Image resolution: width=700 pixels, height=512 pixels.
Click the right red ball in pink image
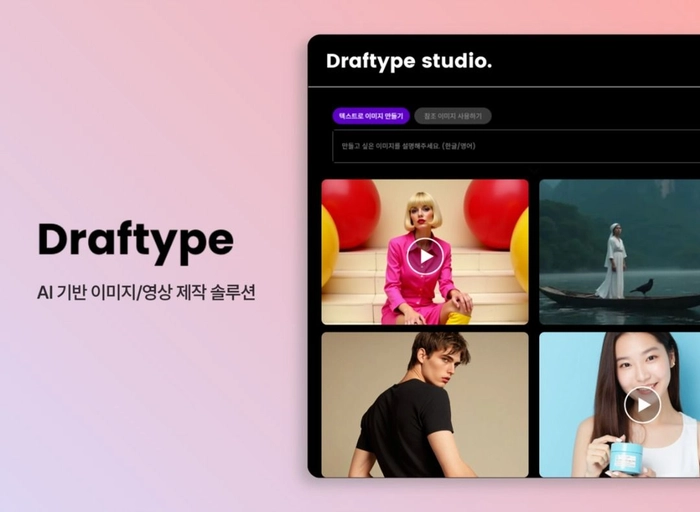(497, 212)
